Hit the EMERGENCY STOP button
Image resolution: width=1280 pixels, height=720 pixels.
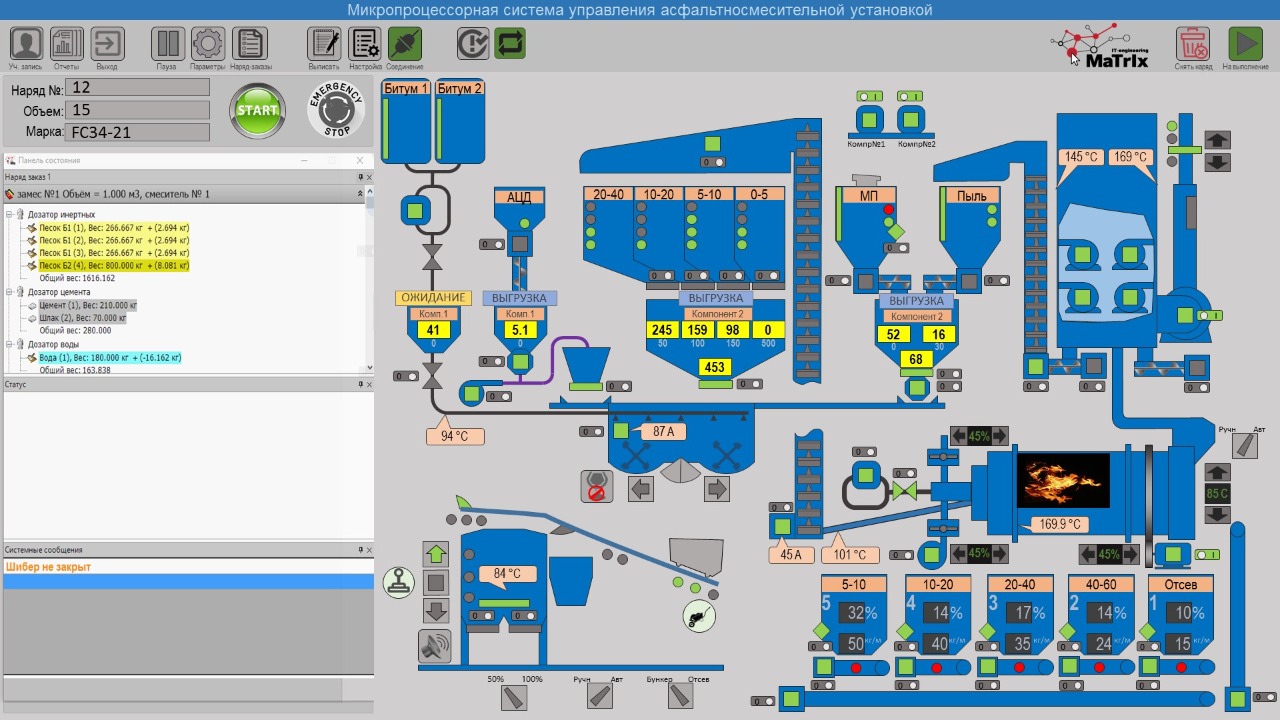pyautogui.click(x=335, y=111)
